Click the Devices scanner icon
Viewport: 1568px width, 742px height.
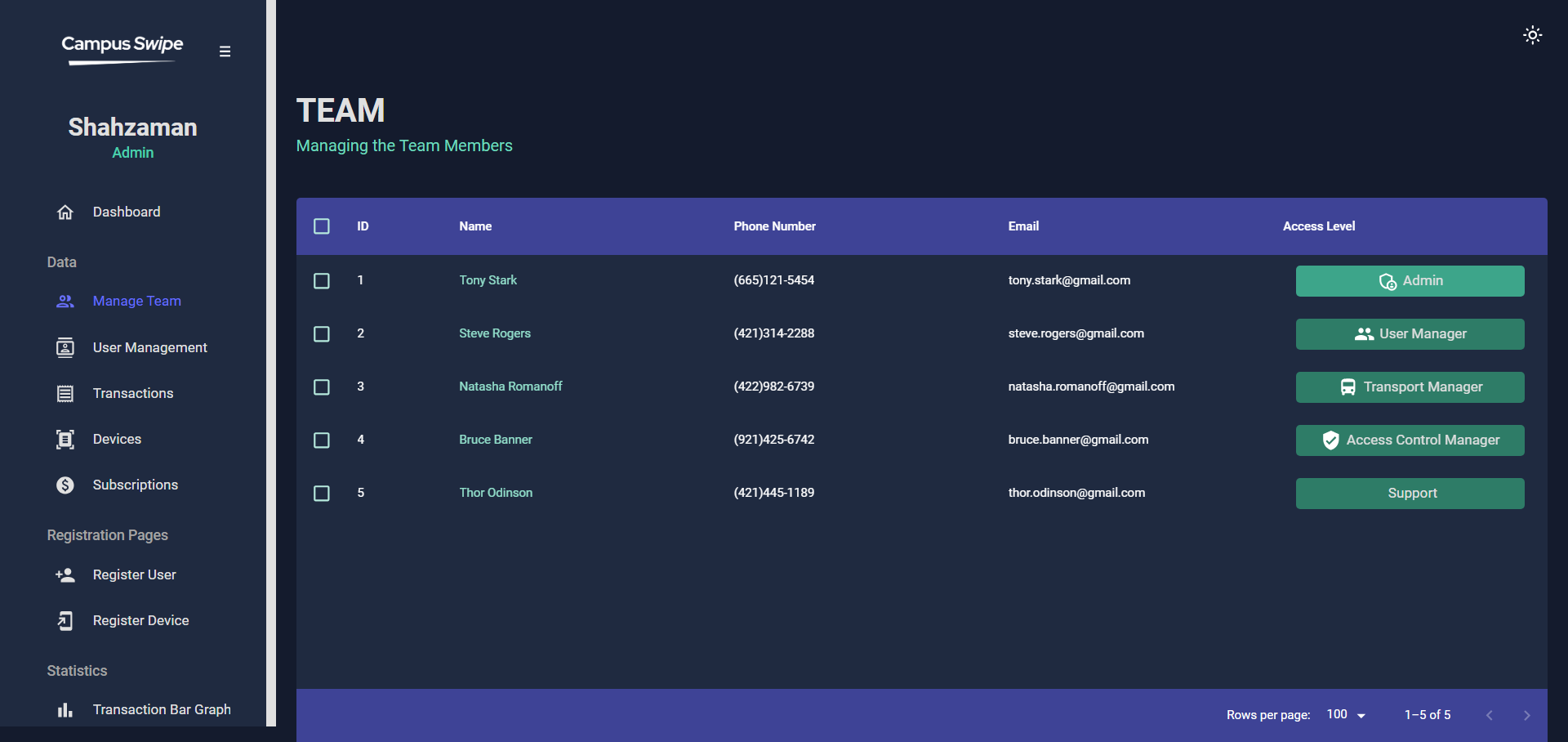point(65,440)
